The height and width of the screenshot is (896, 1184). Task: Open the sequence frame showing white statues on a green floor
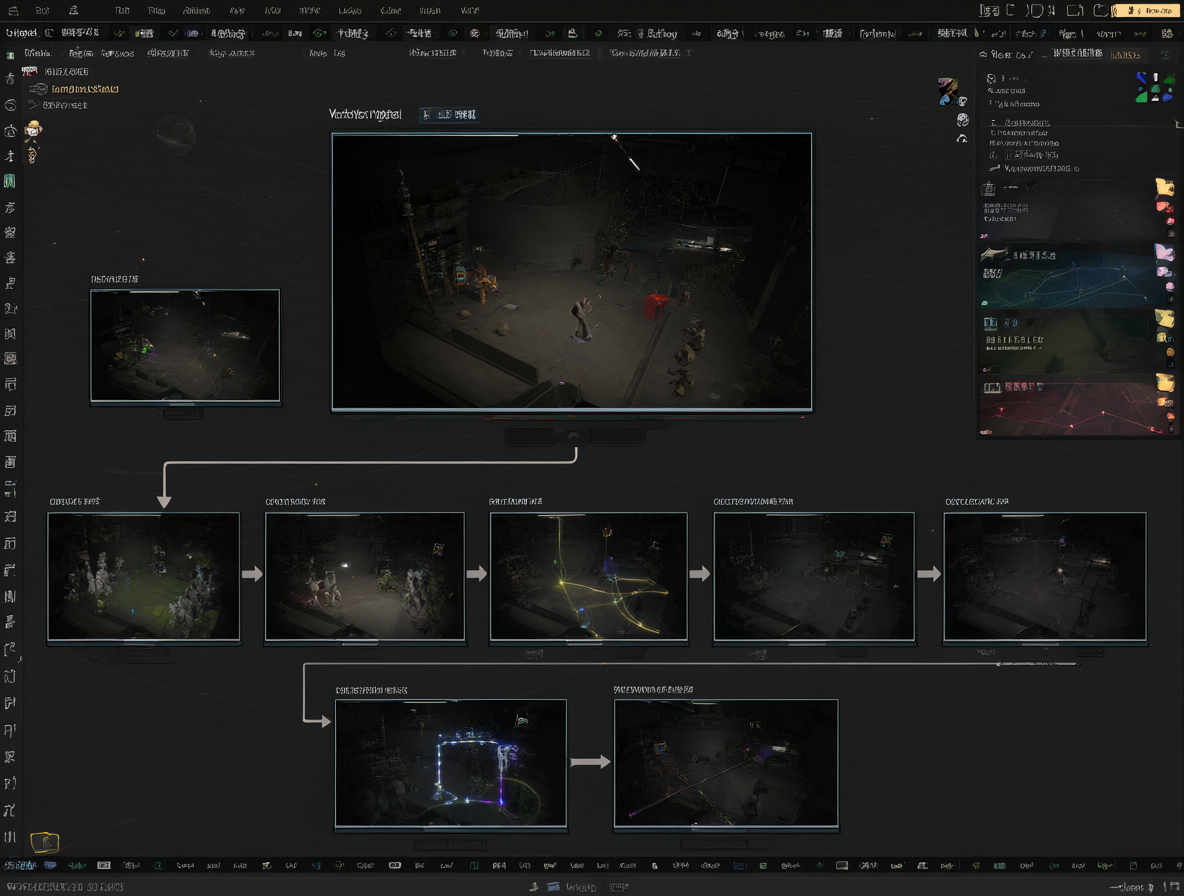point(143,577)
